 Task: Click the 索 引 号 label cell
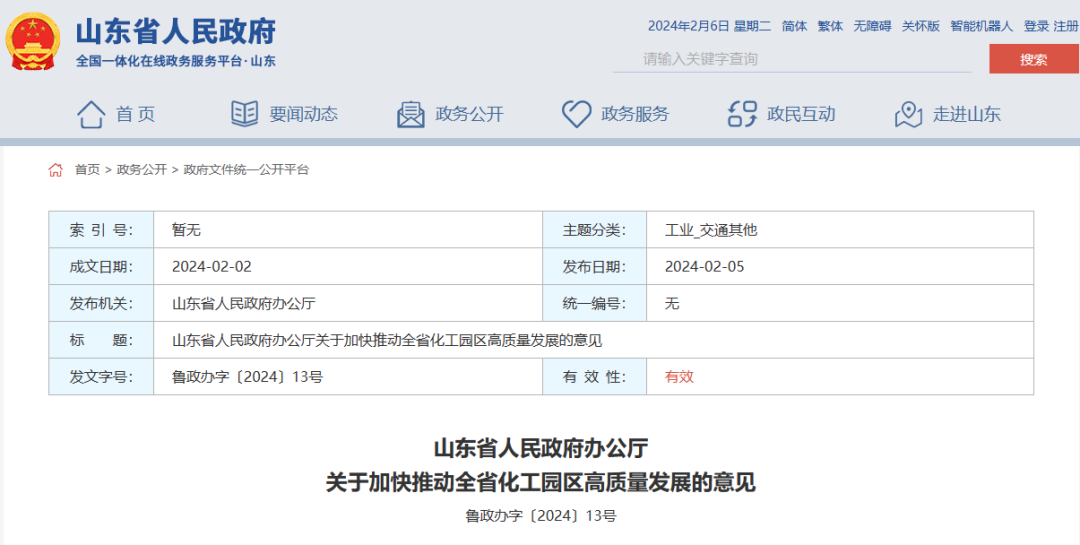point(101,230)
